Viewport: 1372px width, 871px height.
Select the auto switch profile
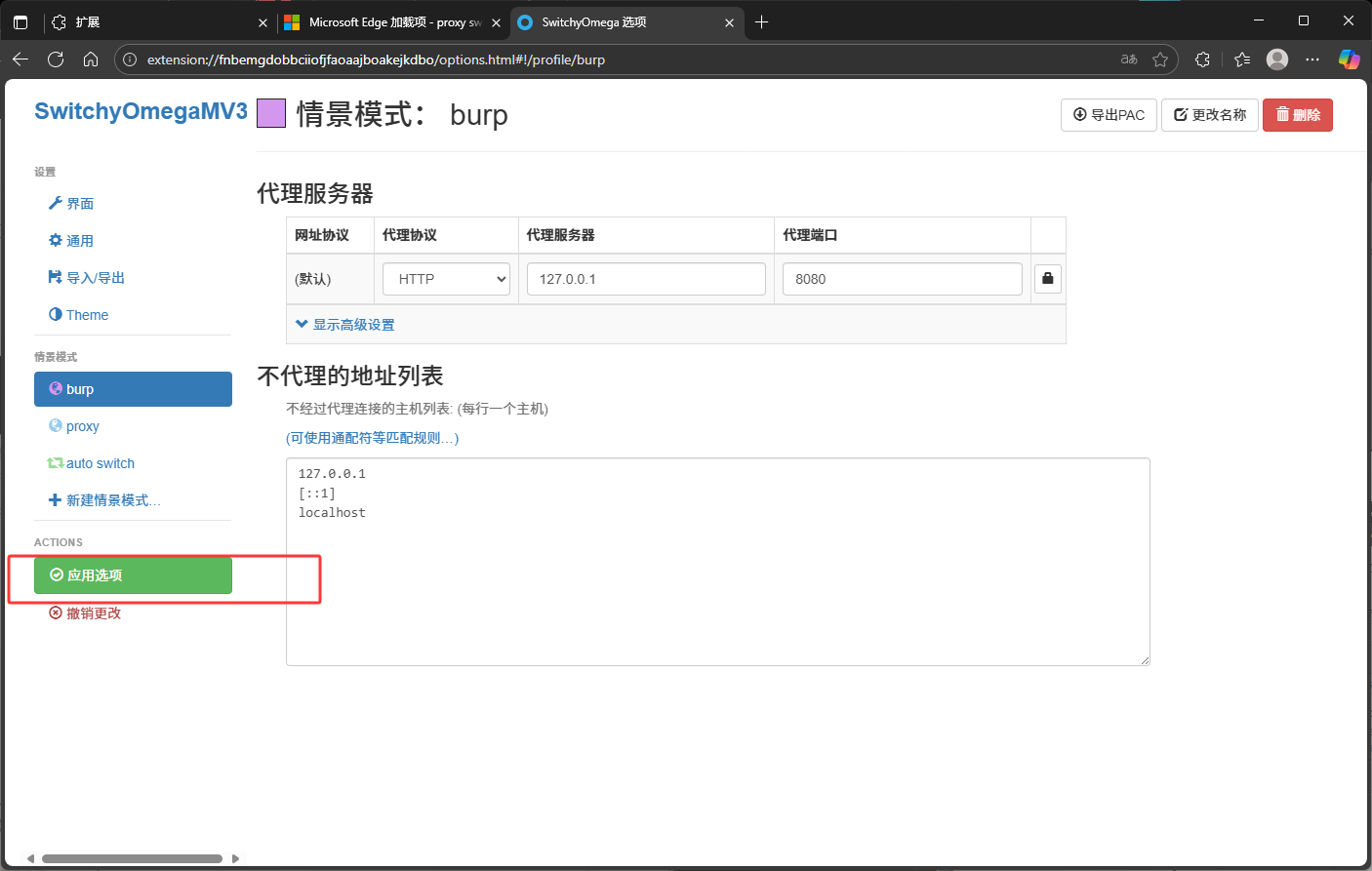[91, 463]
